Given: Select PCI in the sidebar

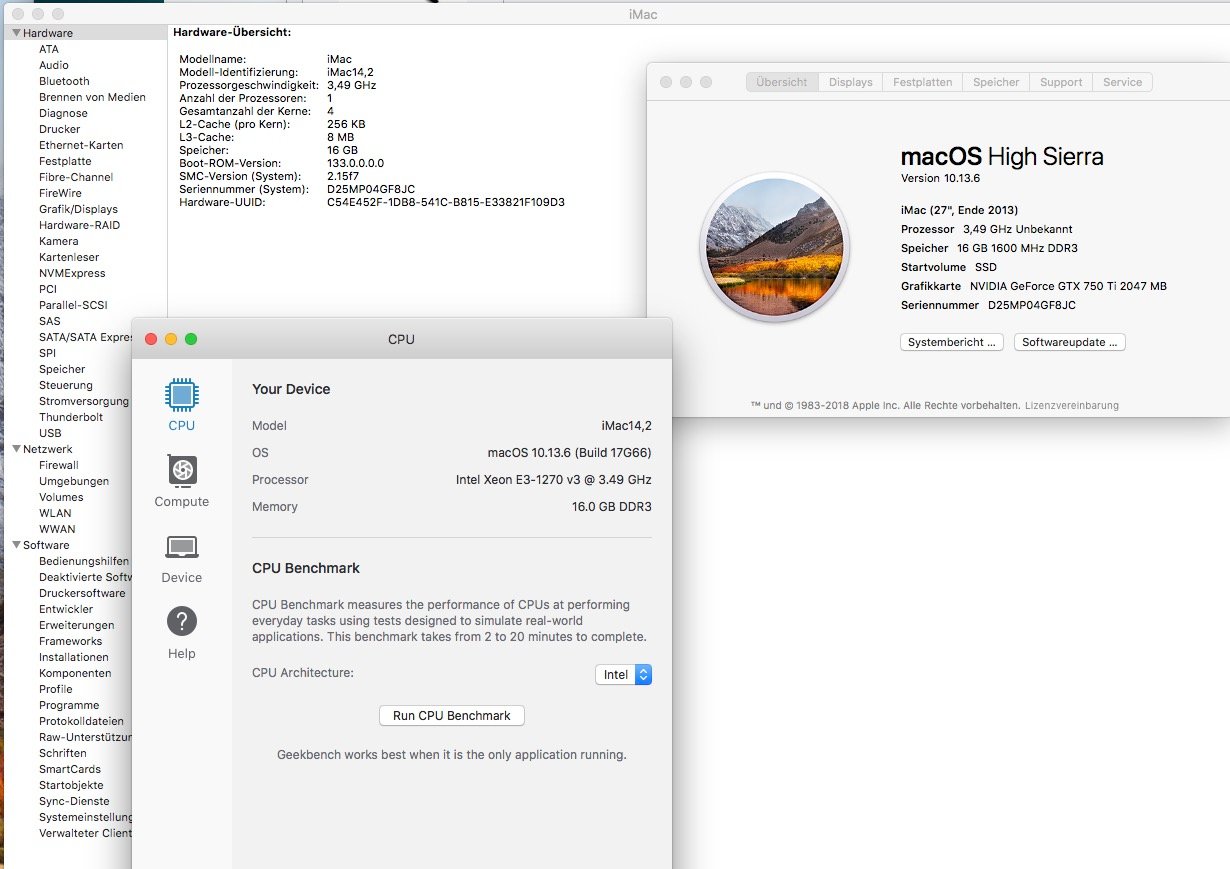Looking at the screenshot, I should [48, 289].
